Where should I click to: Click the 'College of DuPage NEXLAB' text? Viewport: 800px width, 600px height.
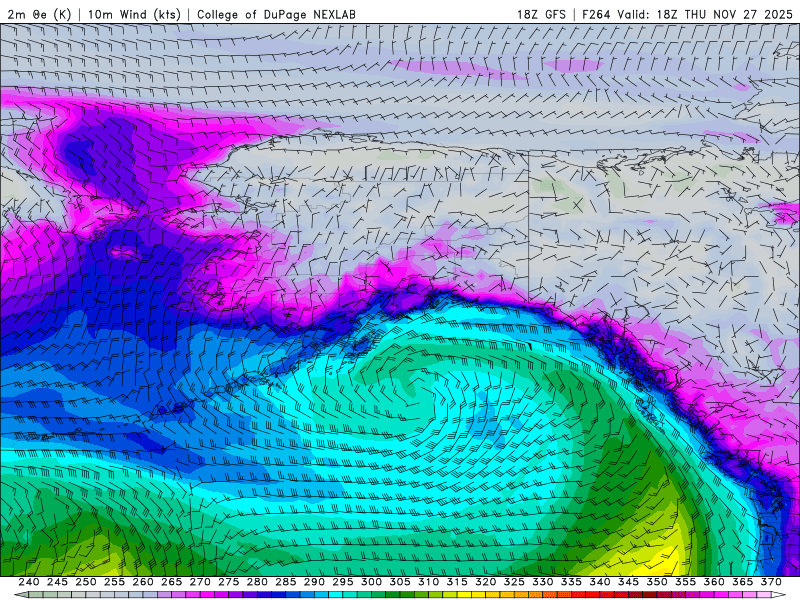[x=276, y=14]
